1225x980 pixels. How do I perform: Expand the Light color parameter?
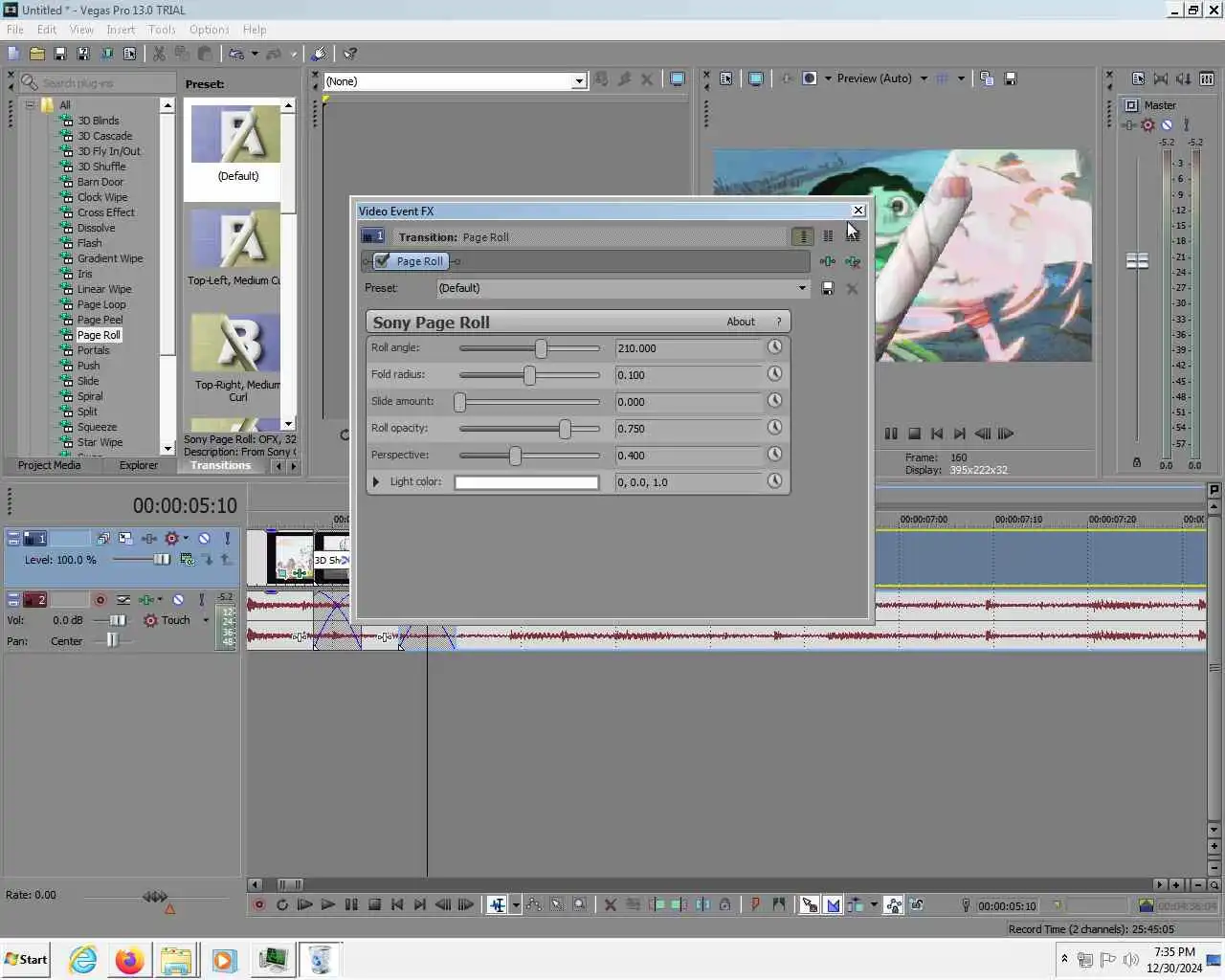(376, 481)
